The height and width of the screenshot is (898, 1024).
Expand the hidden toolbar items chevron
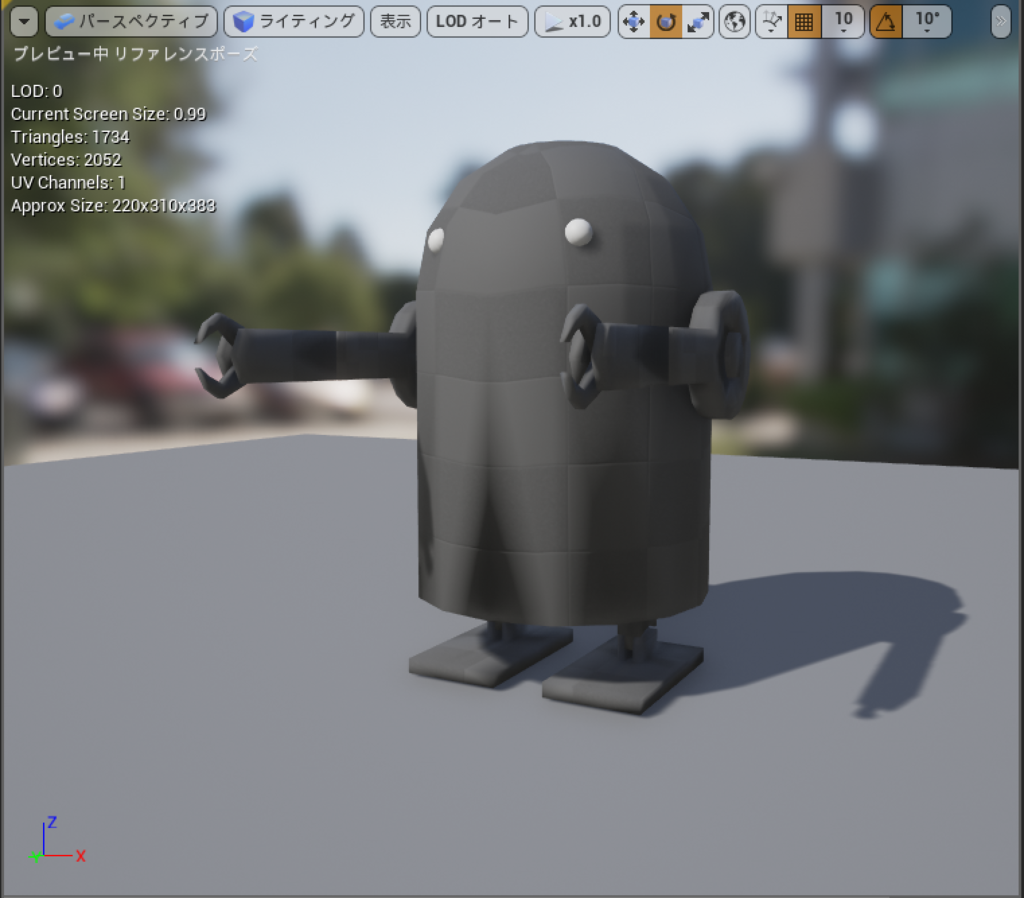coord(1000,22)
